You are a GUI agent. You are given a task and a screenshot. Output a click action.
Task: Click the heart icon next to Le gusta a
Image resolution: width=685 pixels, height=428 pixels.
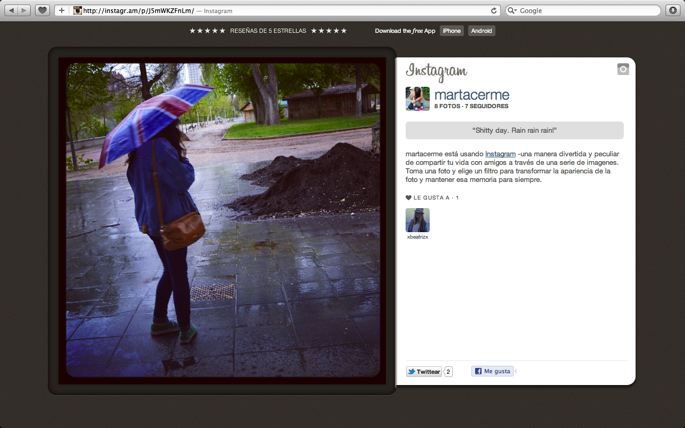(408, 197)
